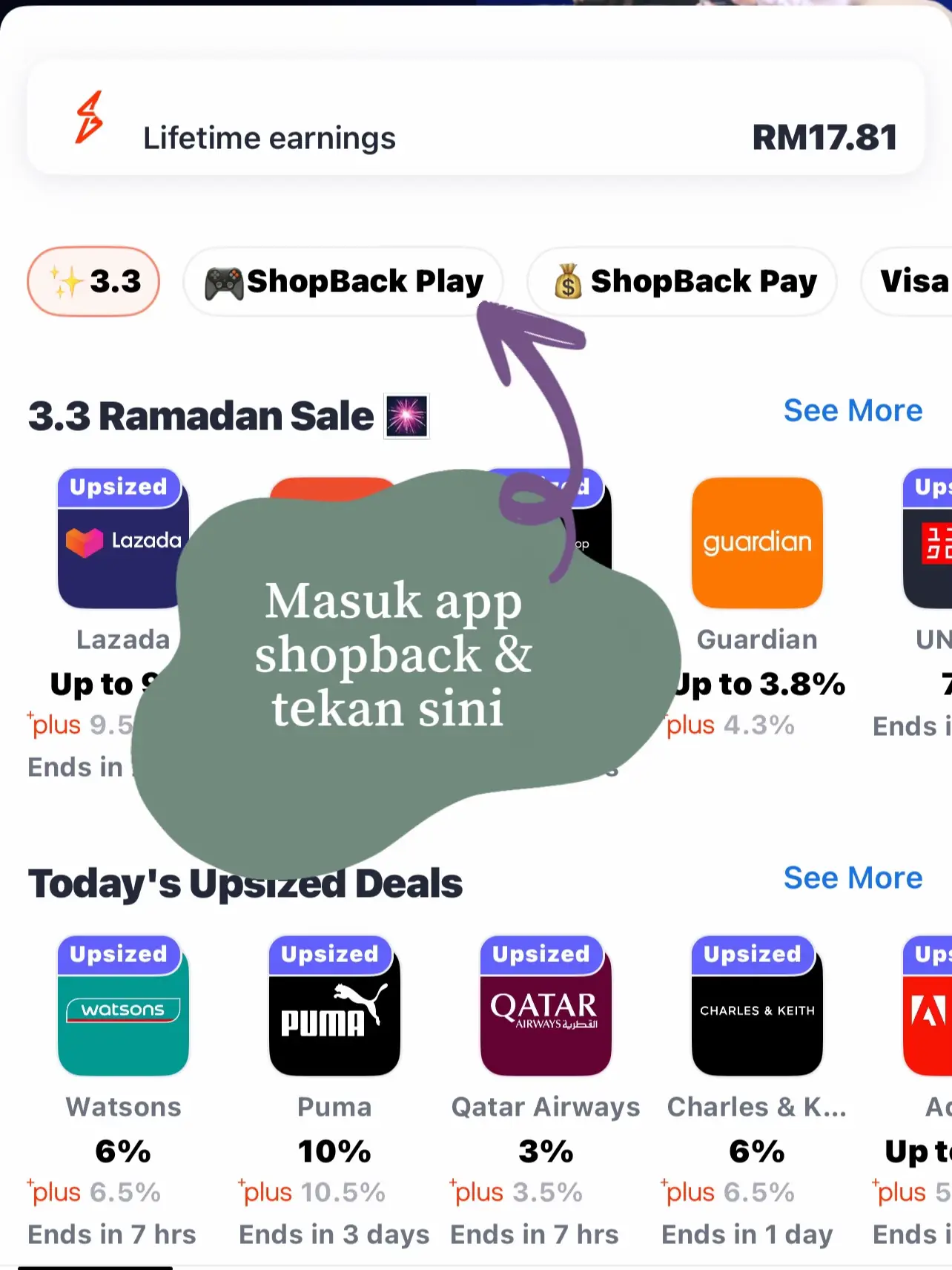Tap the Guardian store logo
This screenshot has height=1270, width=952.
[757, 542]
